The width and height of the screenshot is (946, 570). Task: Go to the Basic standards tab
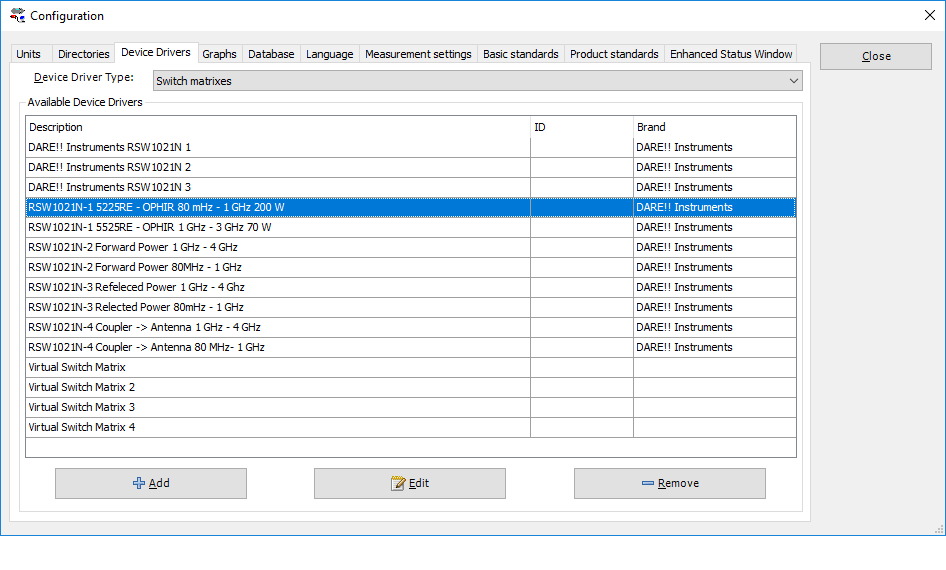coord(520,54)
